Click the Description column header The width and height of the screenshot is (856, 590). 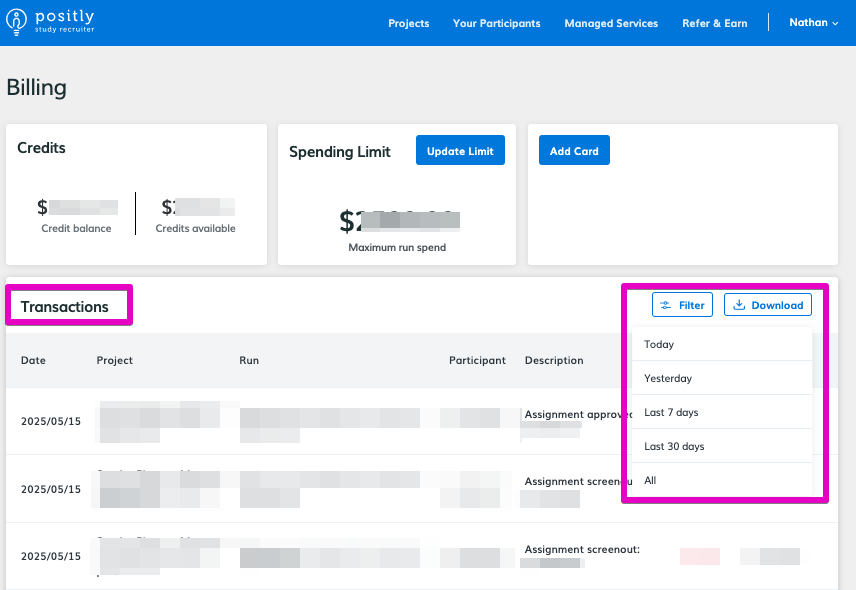(554, 360)
